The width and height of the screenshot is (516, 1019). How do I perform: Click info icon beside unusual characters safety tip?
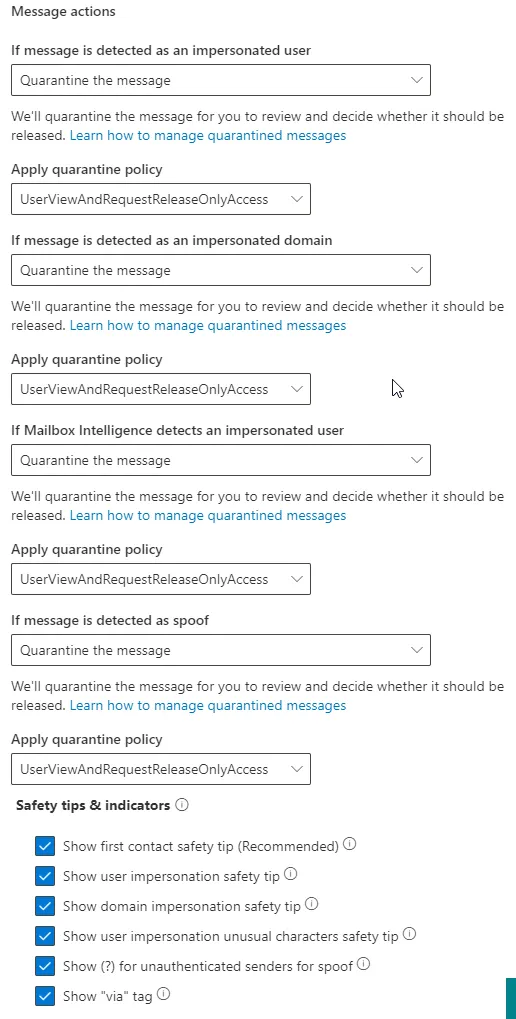[409, 934]
